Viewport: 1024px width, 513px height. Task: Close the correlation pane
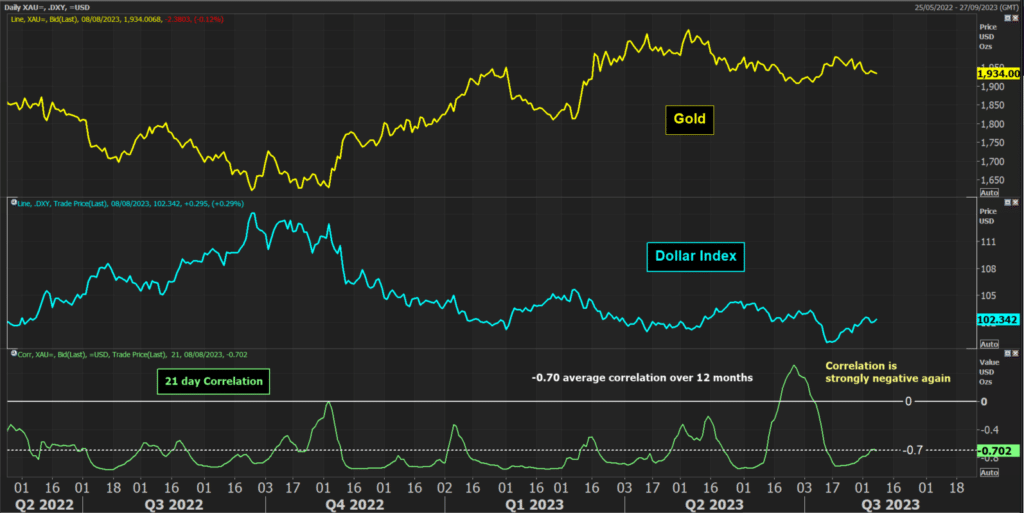[x=1016, y=353]
